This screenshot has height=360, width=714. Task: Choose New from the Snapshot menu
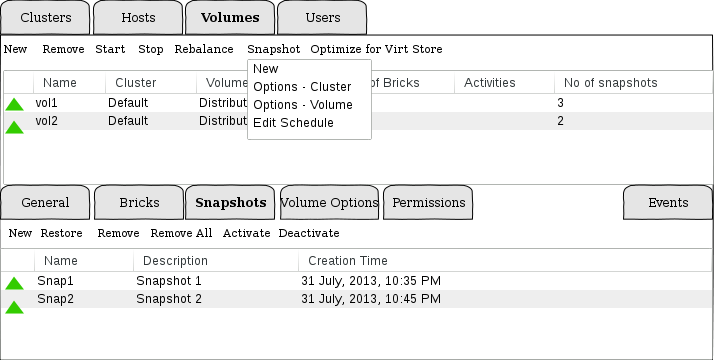click(265, 69)
